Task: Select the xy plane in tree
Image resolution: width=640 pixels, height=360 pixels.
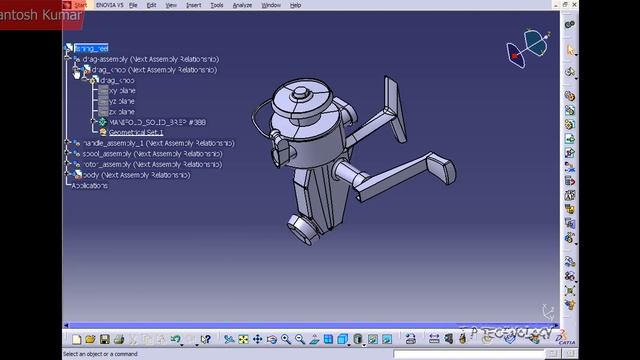Action: pyautogui.click(x=122, y=91)
